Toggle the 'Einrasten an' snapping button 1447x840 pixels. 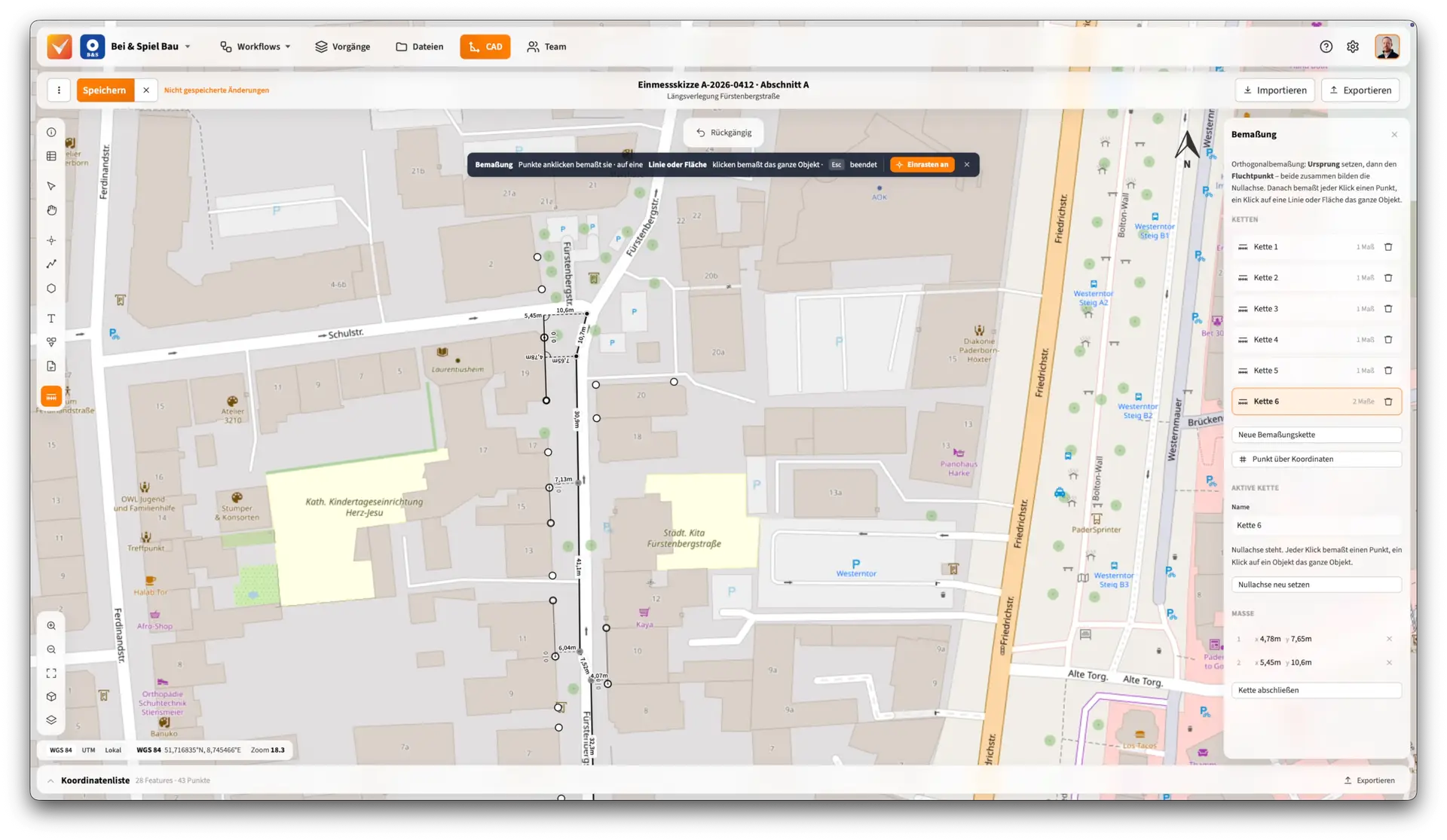922,165
